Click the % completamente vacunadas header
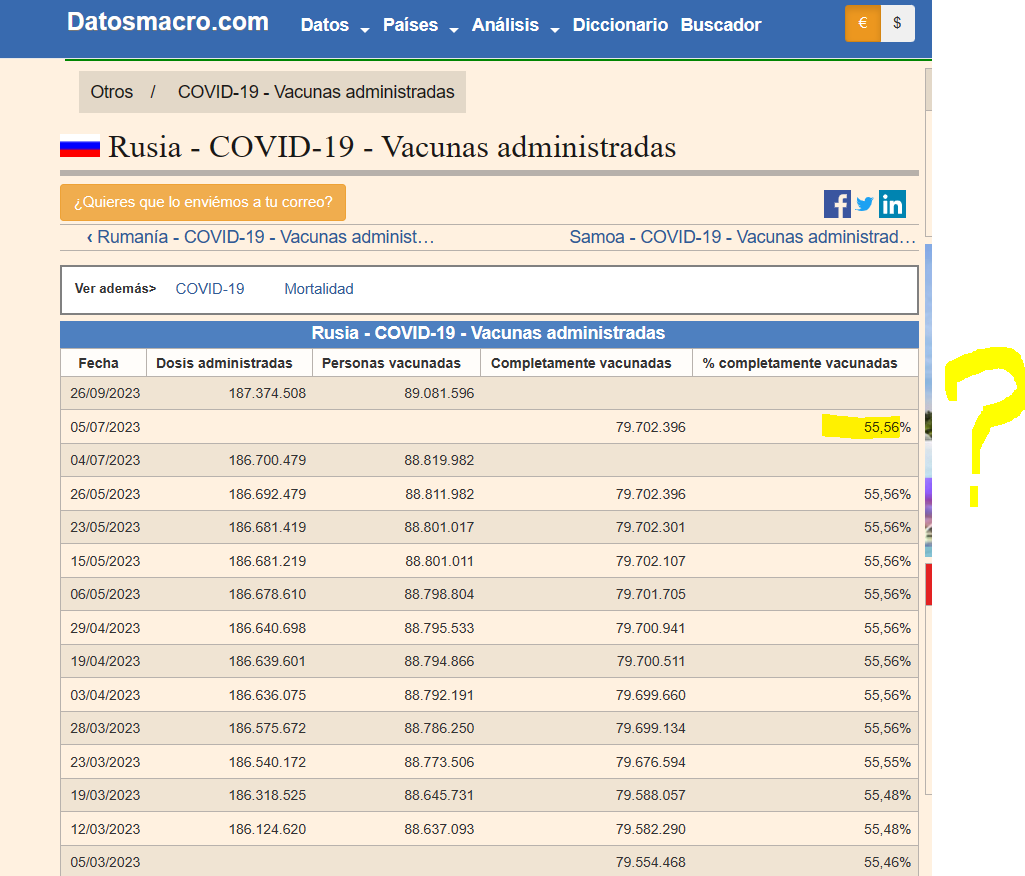The image size is (1025, 876). pyautogui.click(x=799, y=363)
